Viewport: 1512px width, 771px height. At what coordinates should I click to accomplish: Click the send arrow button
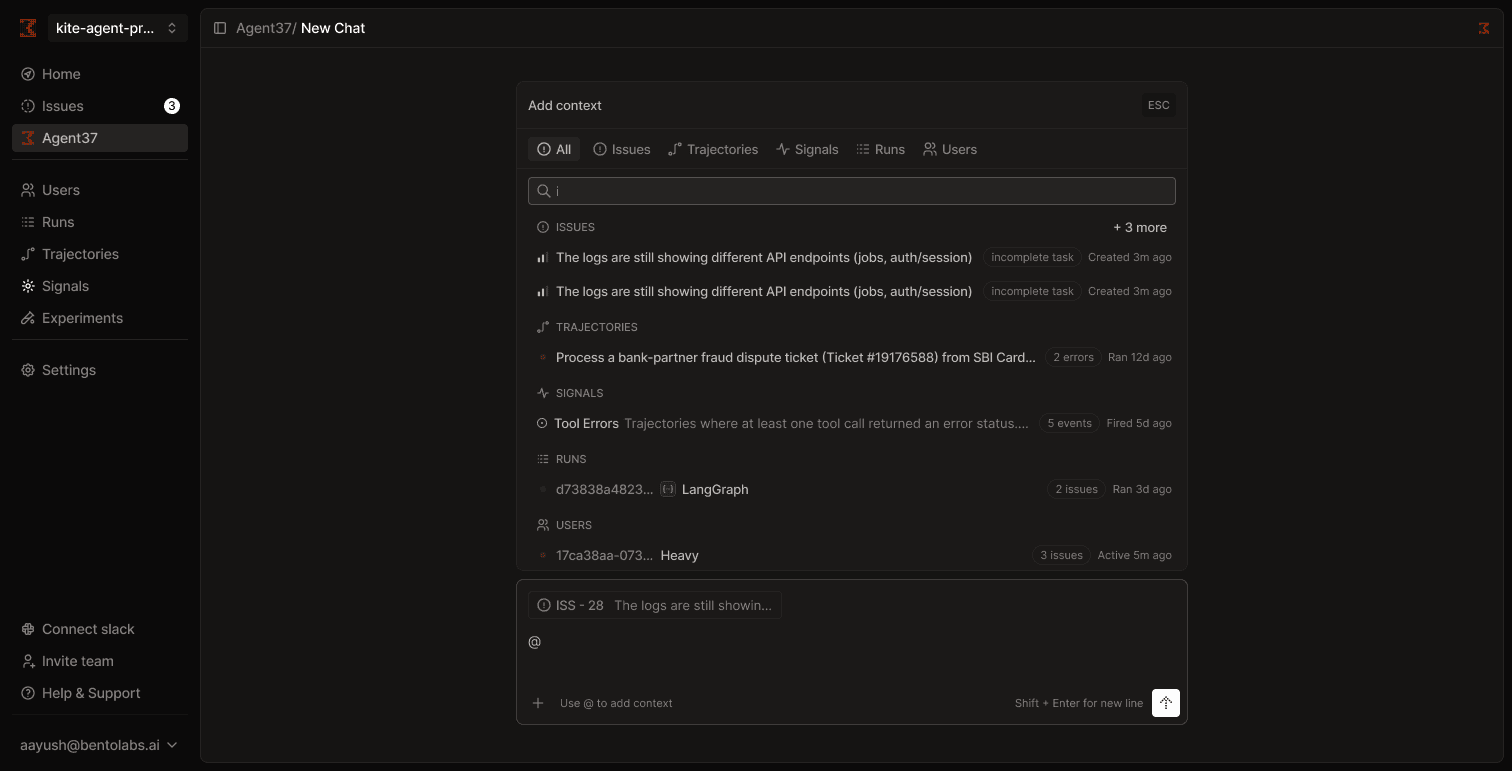coord(1166,703)
